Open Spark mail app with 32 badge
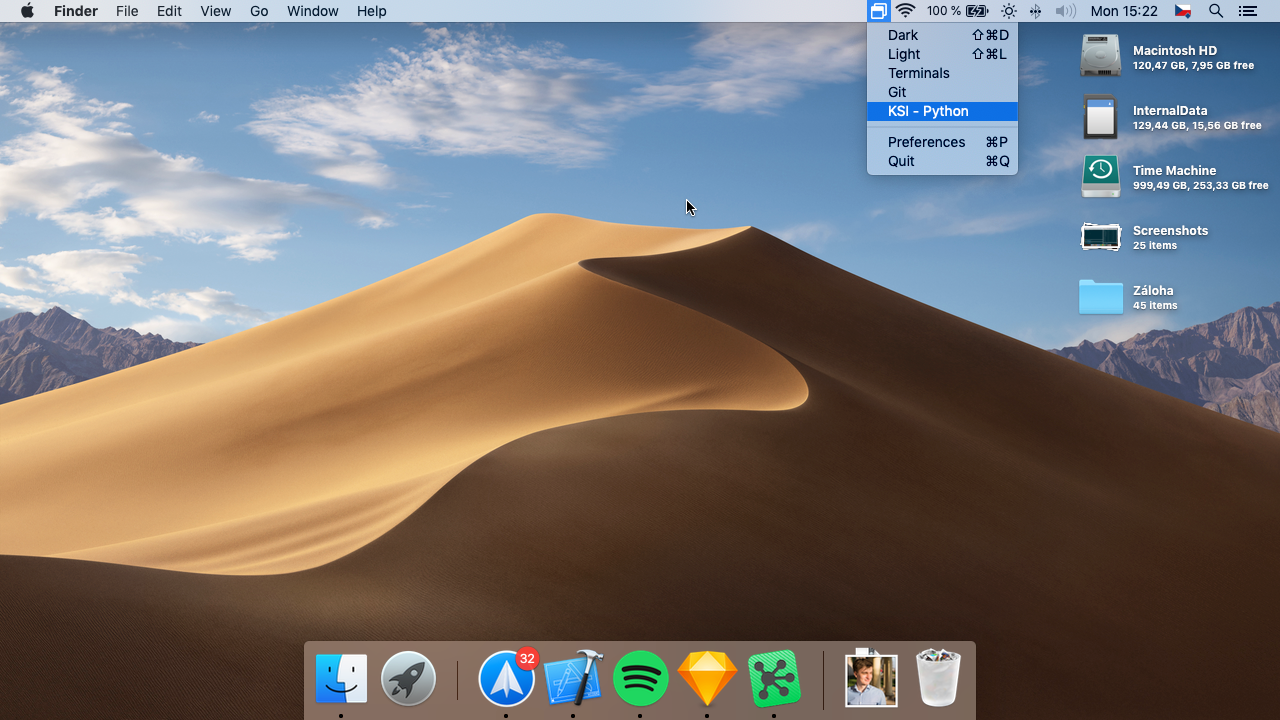1280x720 pixels. point(506,679)
